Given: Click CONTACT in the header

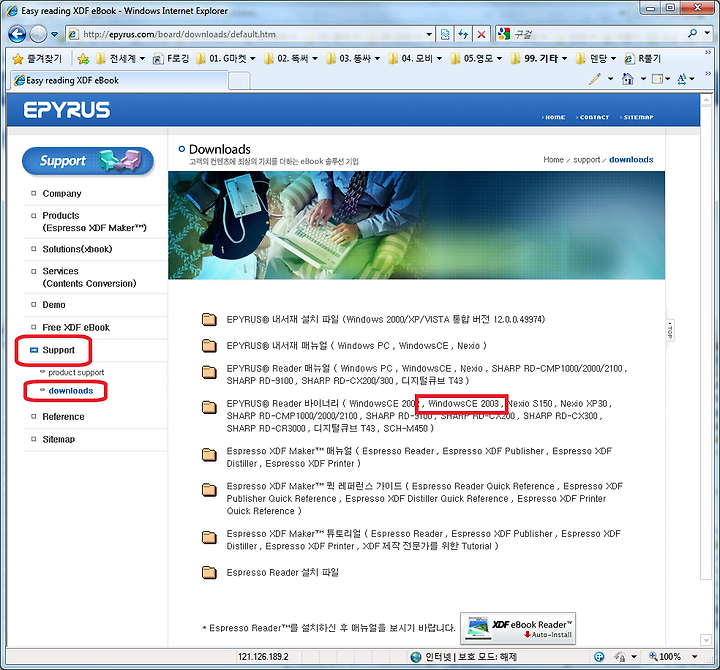Looking at the screenshot, I should (593, 117).
